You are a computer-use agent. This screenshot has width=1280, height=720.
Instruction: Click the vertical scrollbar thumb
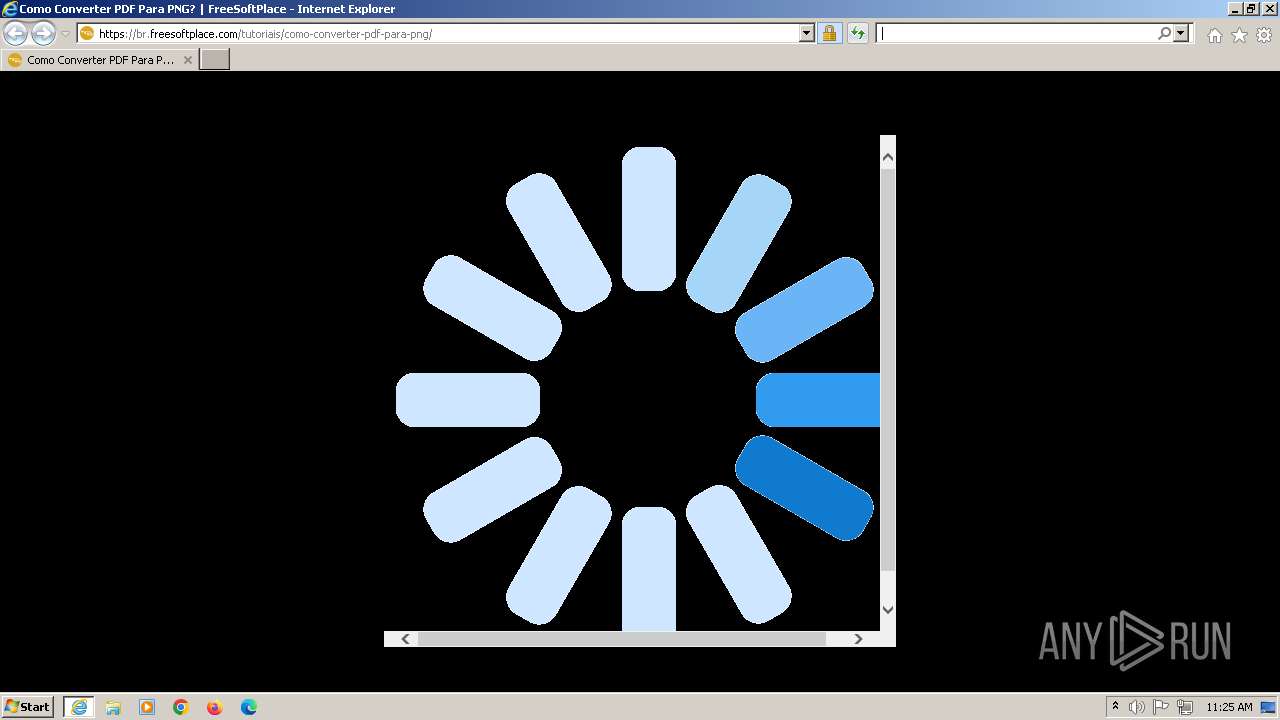[x=887, y=370]
